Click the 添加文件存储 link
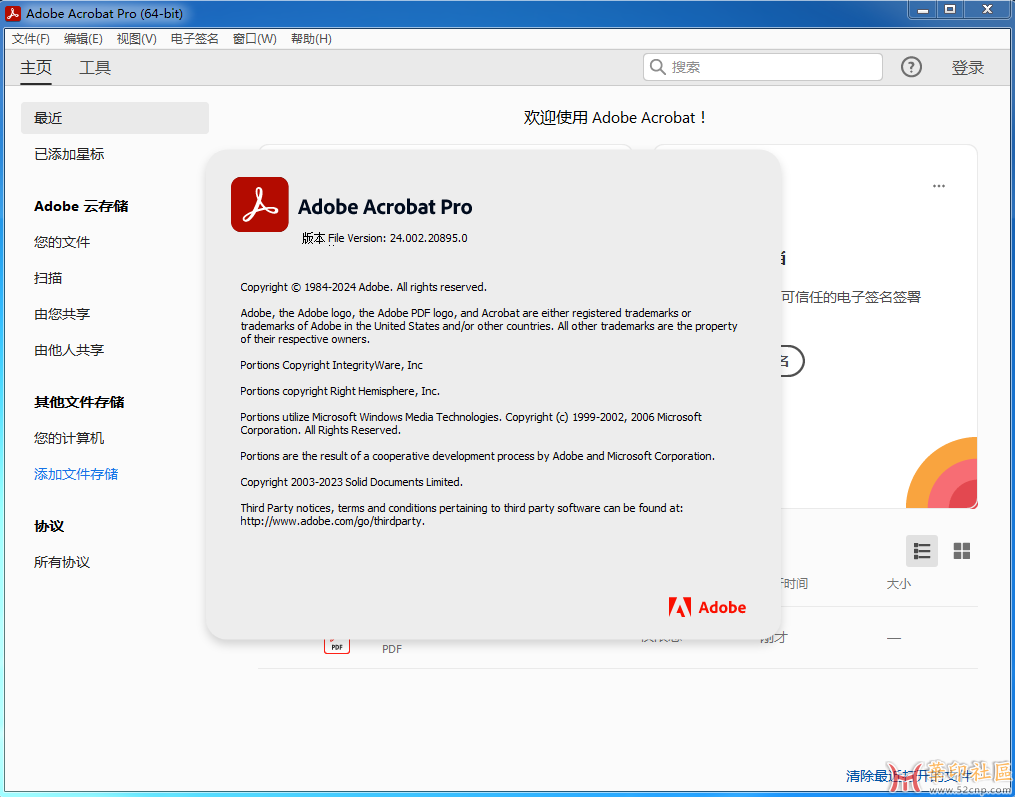This screenshot has height=797, width=1015. pyautogui.click(x=76, y=474)
